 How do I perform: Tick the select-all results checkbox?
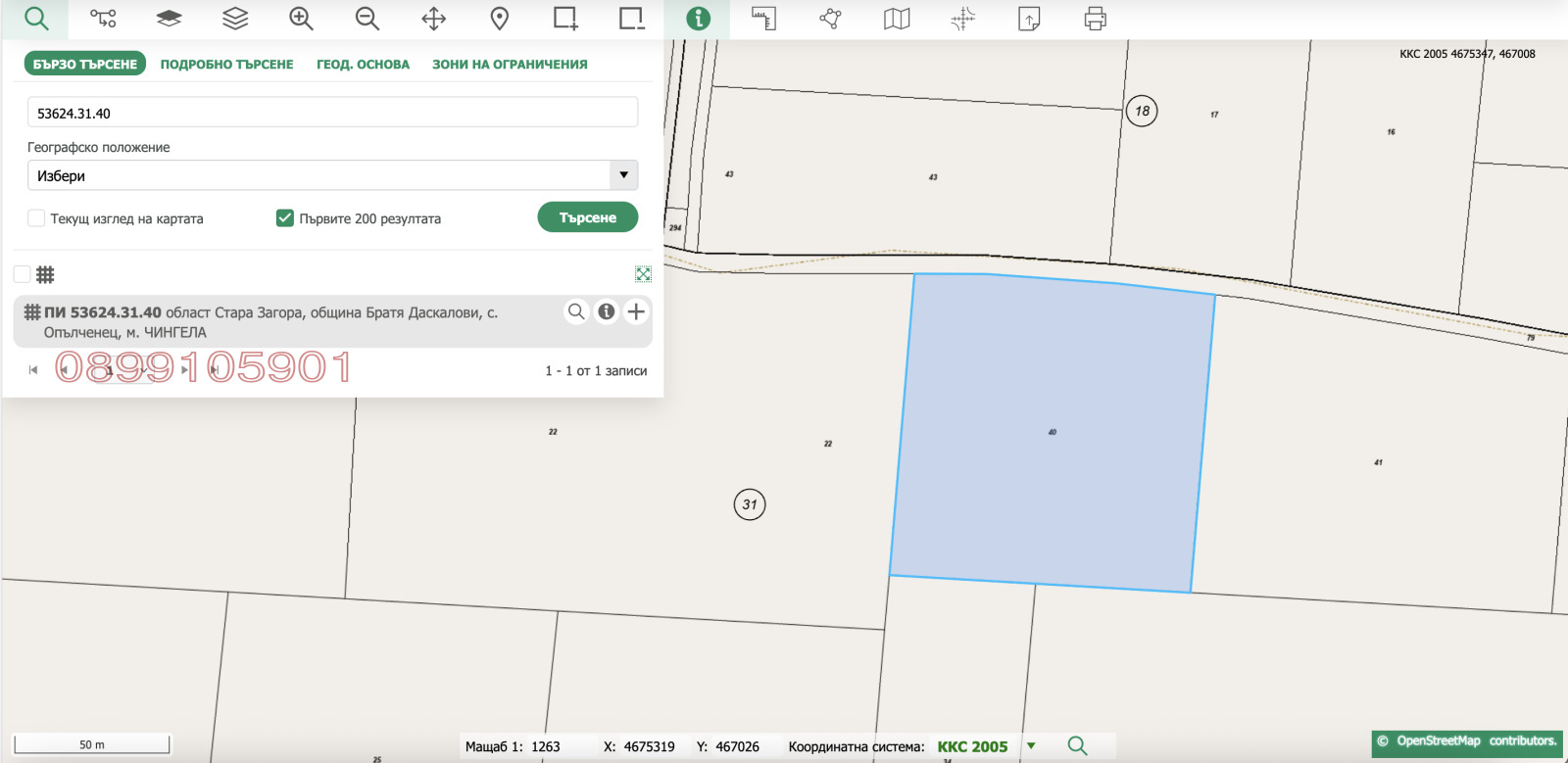[x=23, y=274]
